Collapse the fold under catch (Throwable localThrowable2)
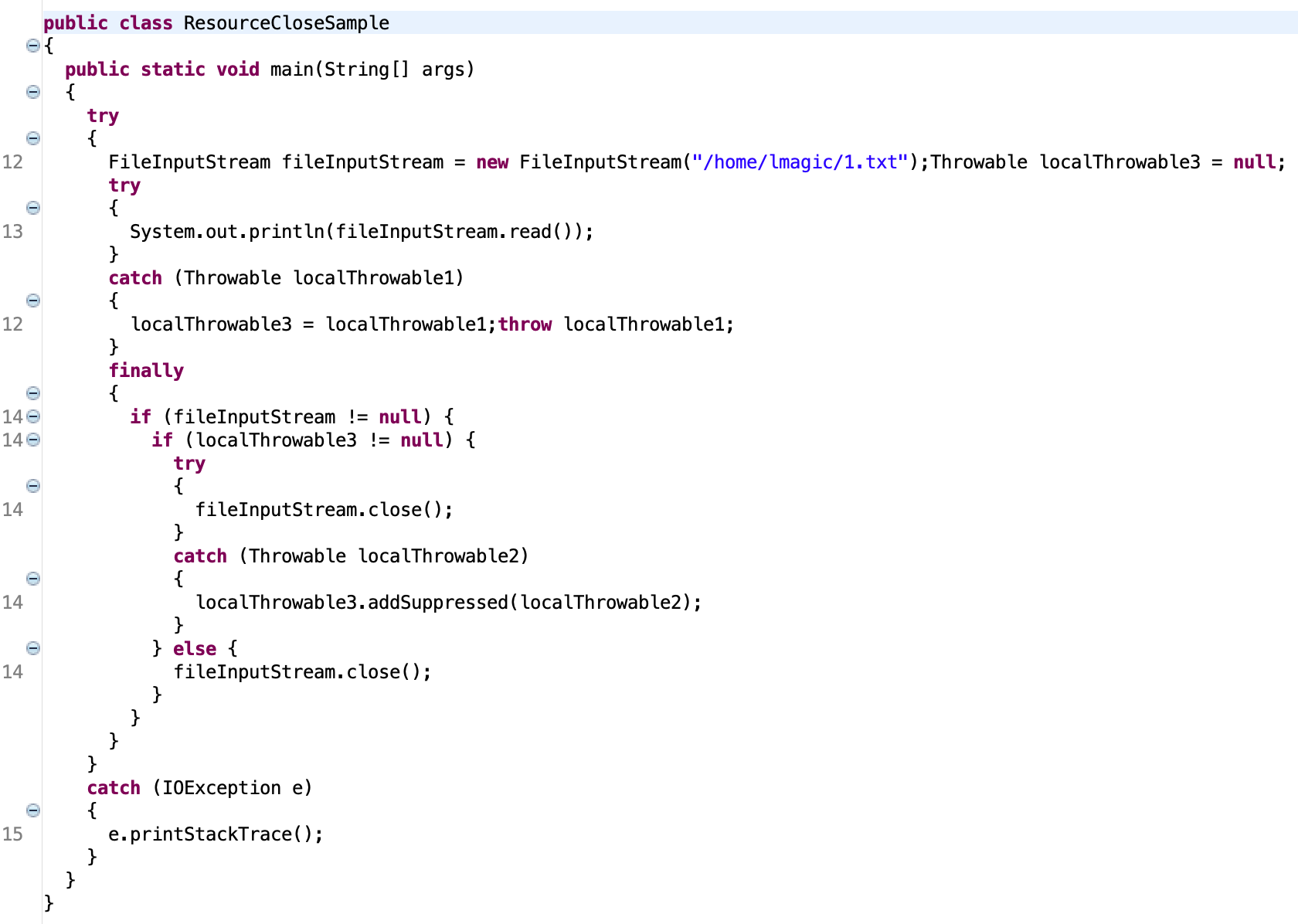1298x924 pixels. [x=32, y=579]
